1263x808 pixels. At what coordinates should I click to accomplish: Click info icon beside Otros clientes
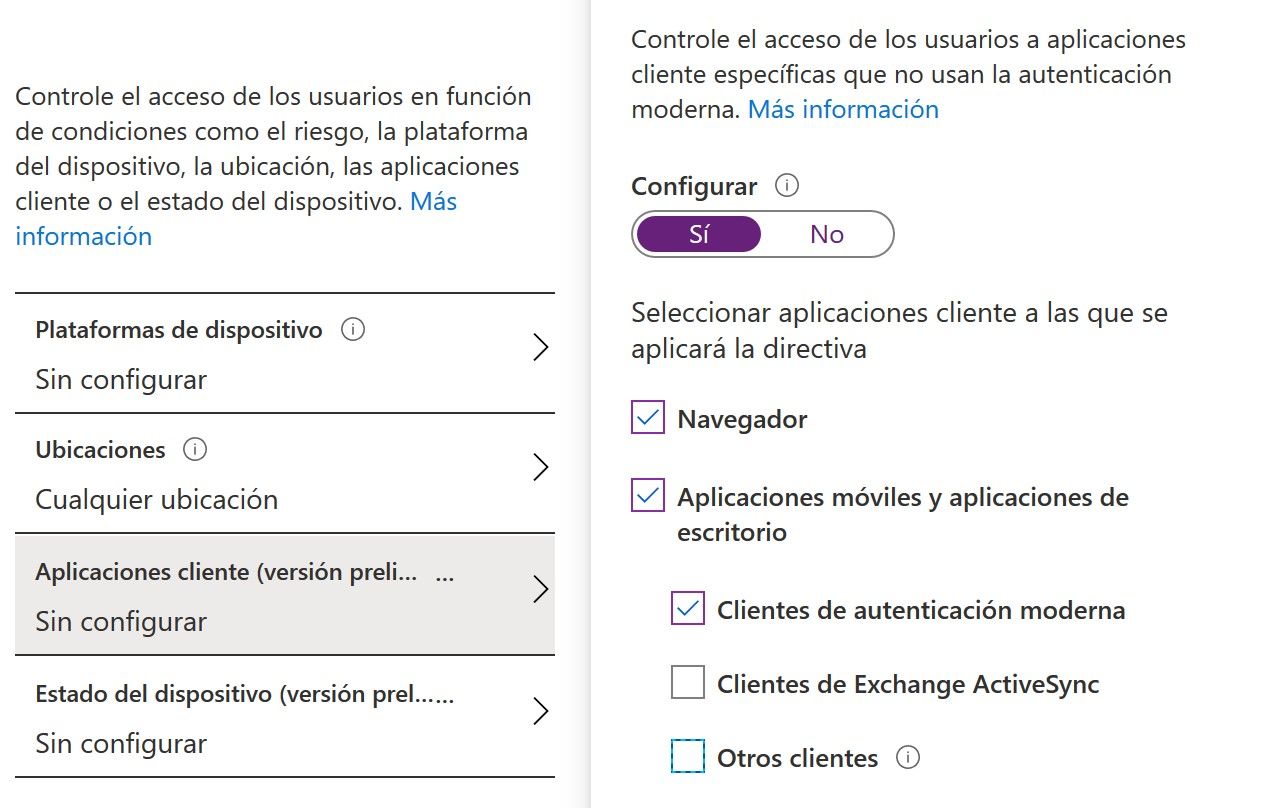pyautogui.click(x=908, y=758)
